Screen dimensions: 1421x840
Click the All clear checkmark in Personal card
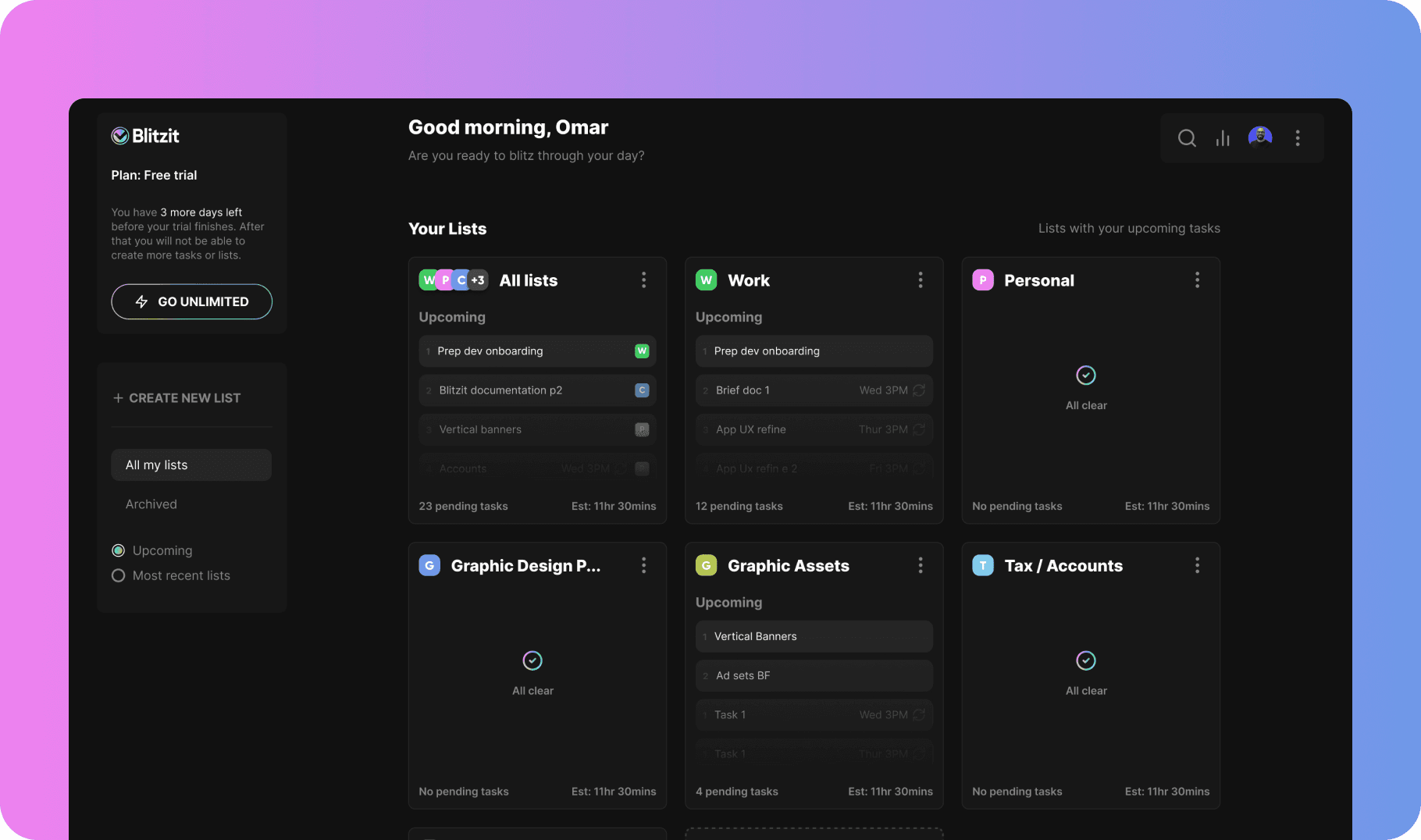click(1086, 376)
